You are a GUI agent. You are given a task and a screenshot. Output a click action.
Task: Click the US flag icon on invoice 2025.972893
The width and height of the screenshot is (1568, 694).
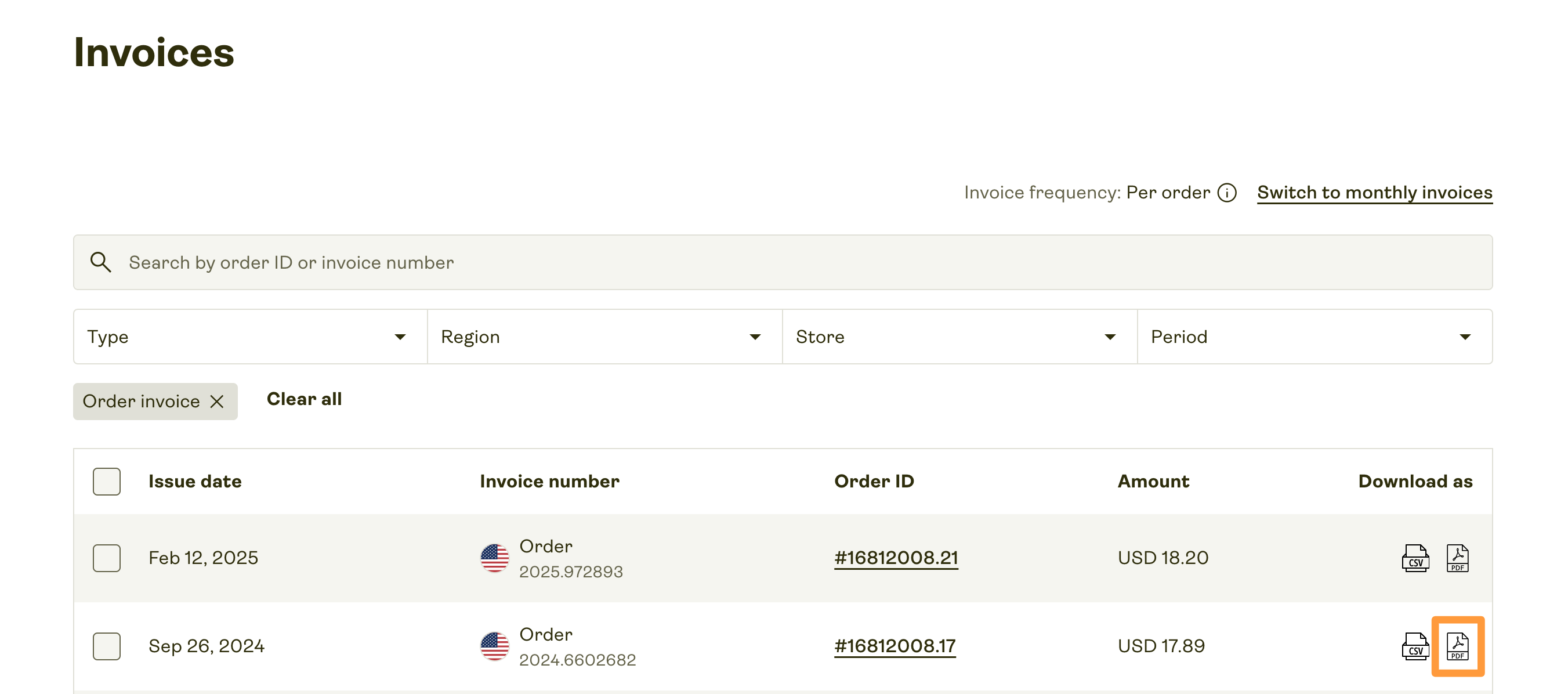point(495,558)
